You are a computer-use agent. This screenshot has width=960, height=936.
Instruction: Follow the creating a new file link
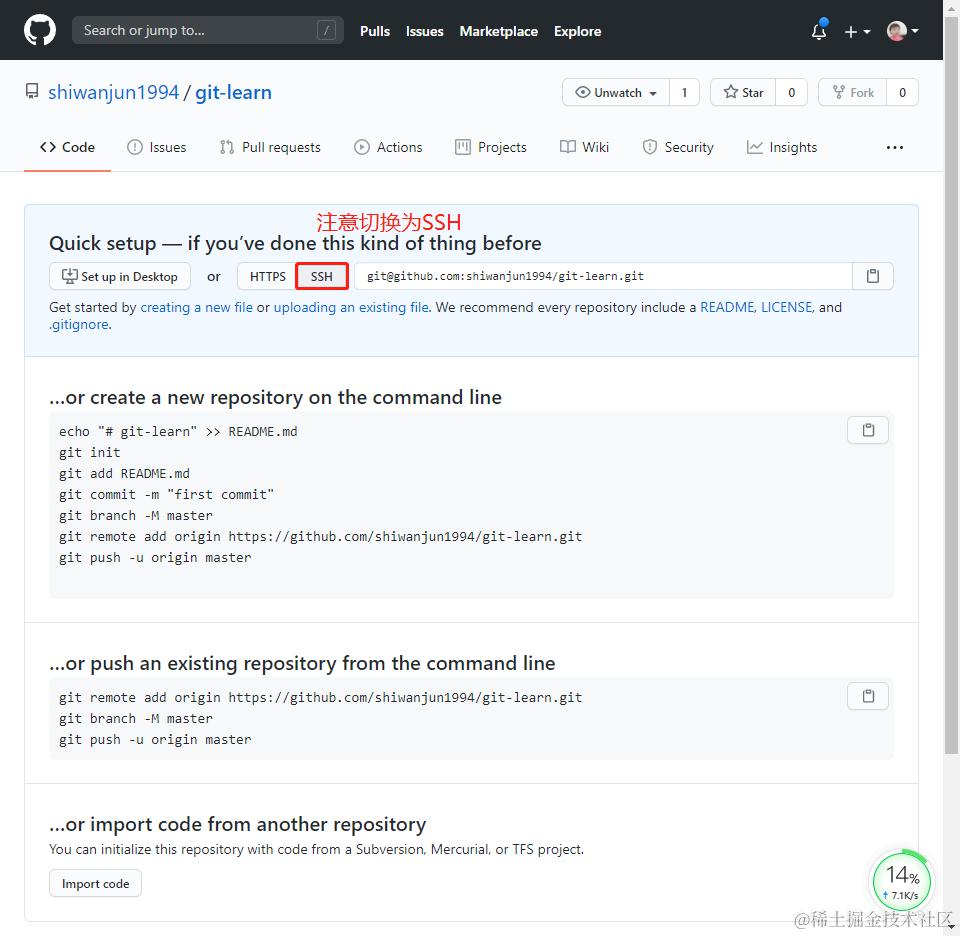coord(197,307)
